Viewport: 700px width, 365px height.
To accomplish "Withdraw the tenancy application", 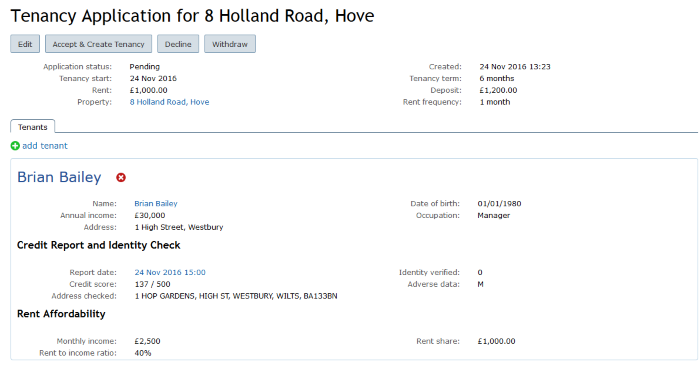I will [x=230, y=44].
